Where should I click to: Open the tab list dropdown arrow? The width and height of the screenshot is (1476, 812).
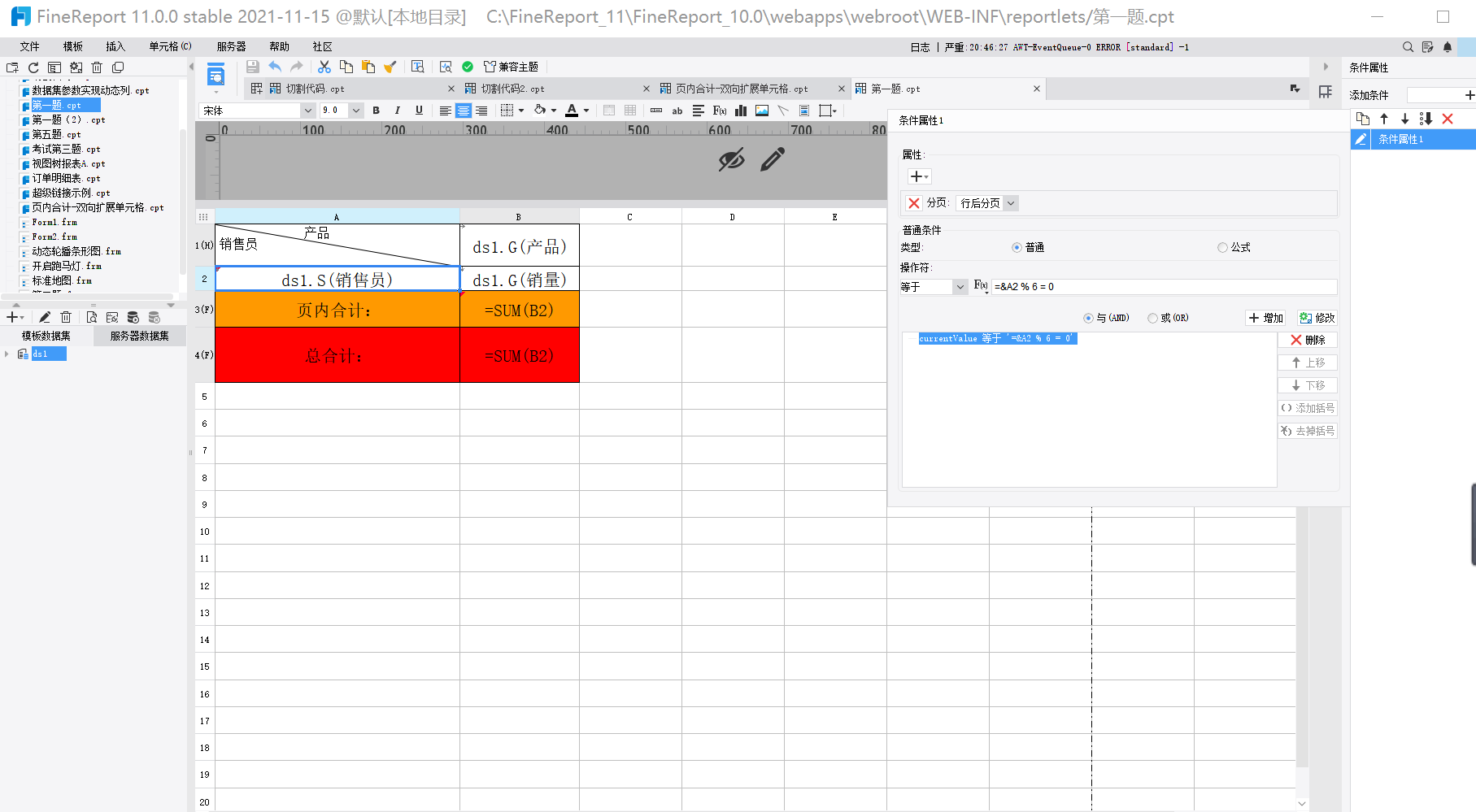point(1295,89)
